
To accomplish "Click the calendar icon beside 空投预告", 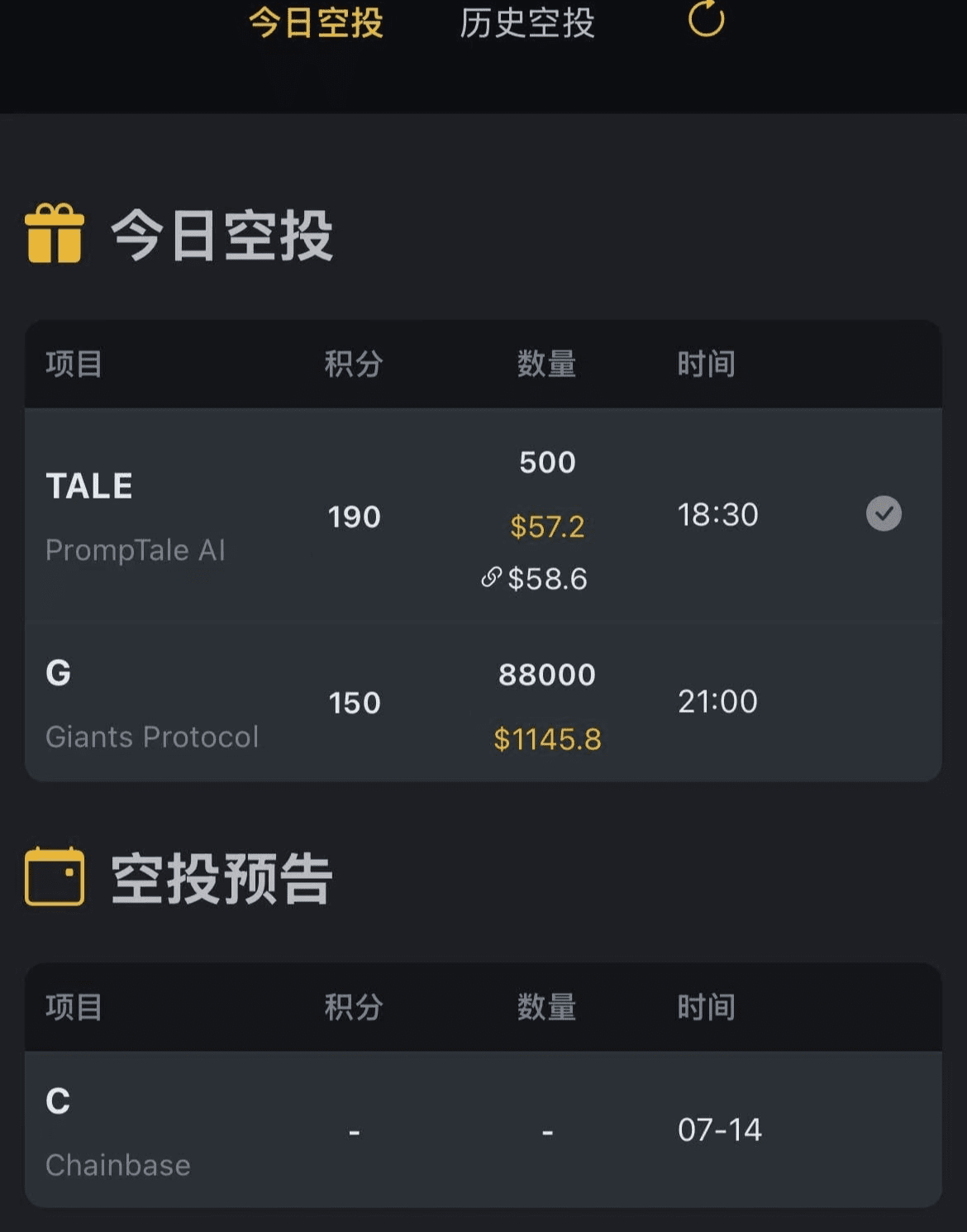I will click(x=55, y=876).
